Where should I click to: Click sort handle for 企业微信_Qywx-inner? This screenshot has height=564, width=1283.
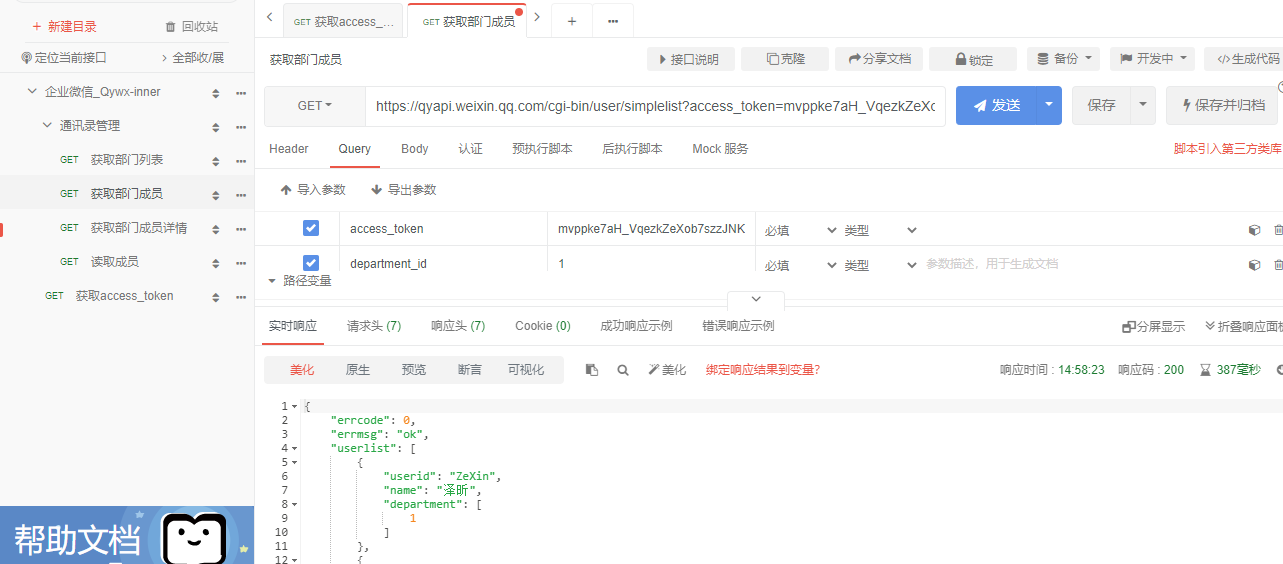click(x=215, y=93)
